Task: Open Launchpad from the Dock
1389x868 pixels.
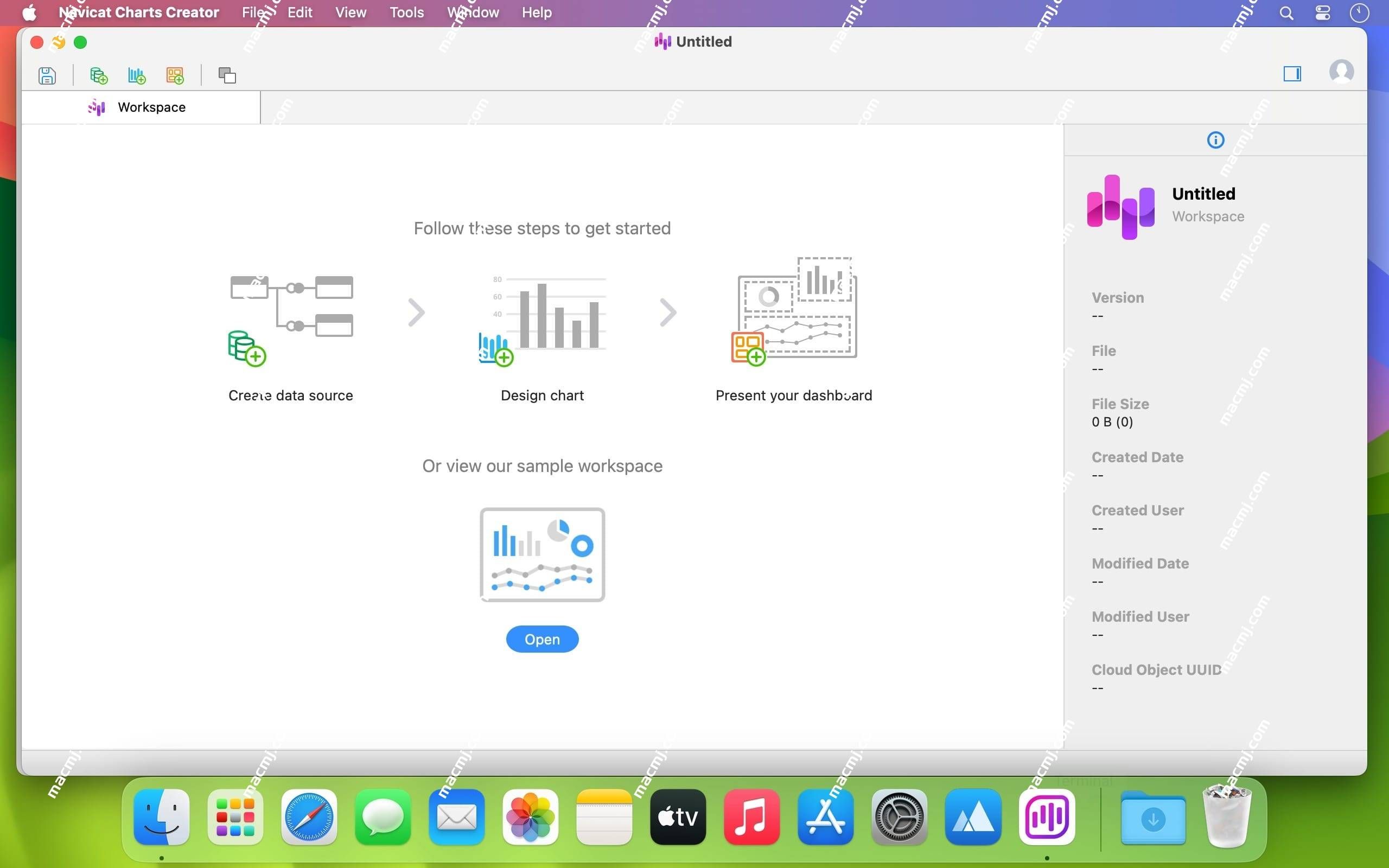Action: pyautogui.click(x=235, y=816)
